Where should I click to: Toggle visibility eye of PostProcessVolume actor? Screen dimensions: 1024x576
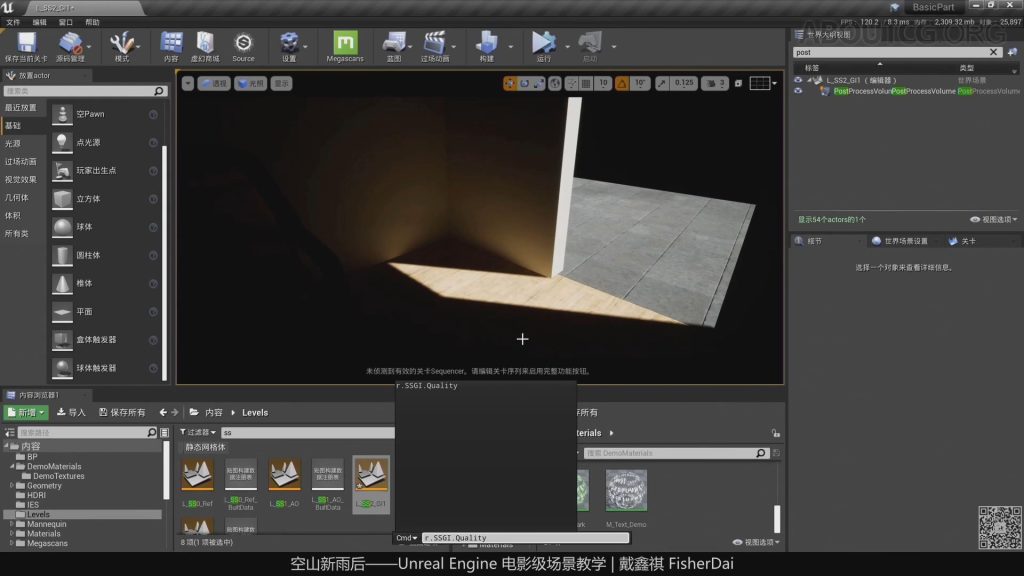point(798,91)
